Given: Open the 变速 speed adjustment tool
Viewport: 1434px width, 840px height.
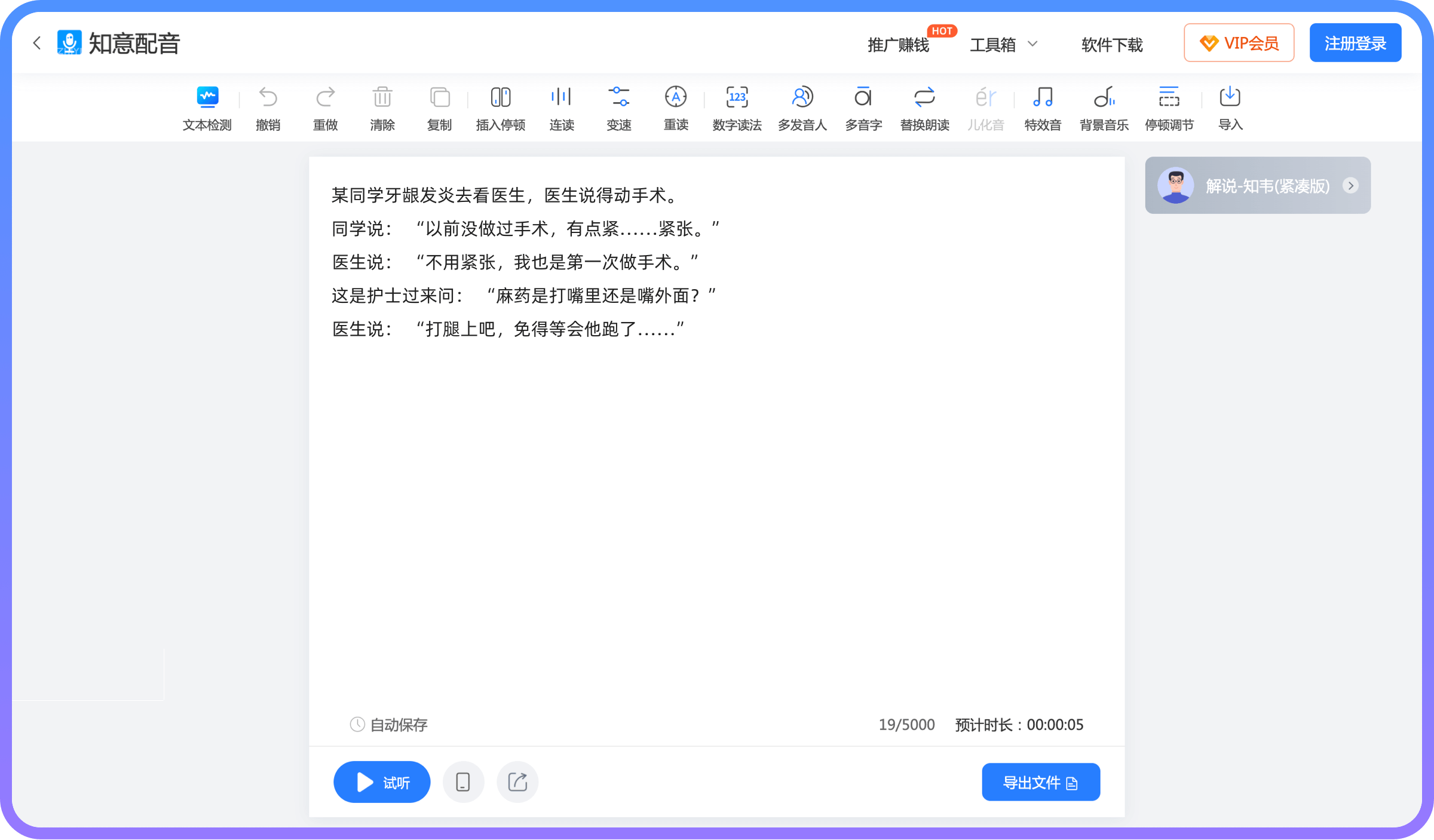Looking at the screenshot, I should point(619,108).
